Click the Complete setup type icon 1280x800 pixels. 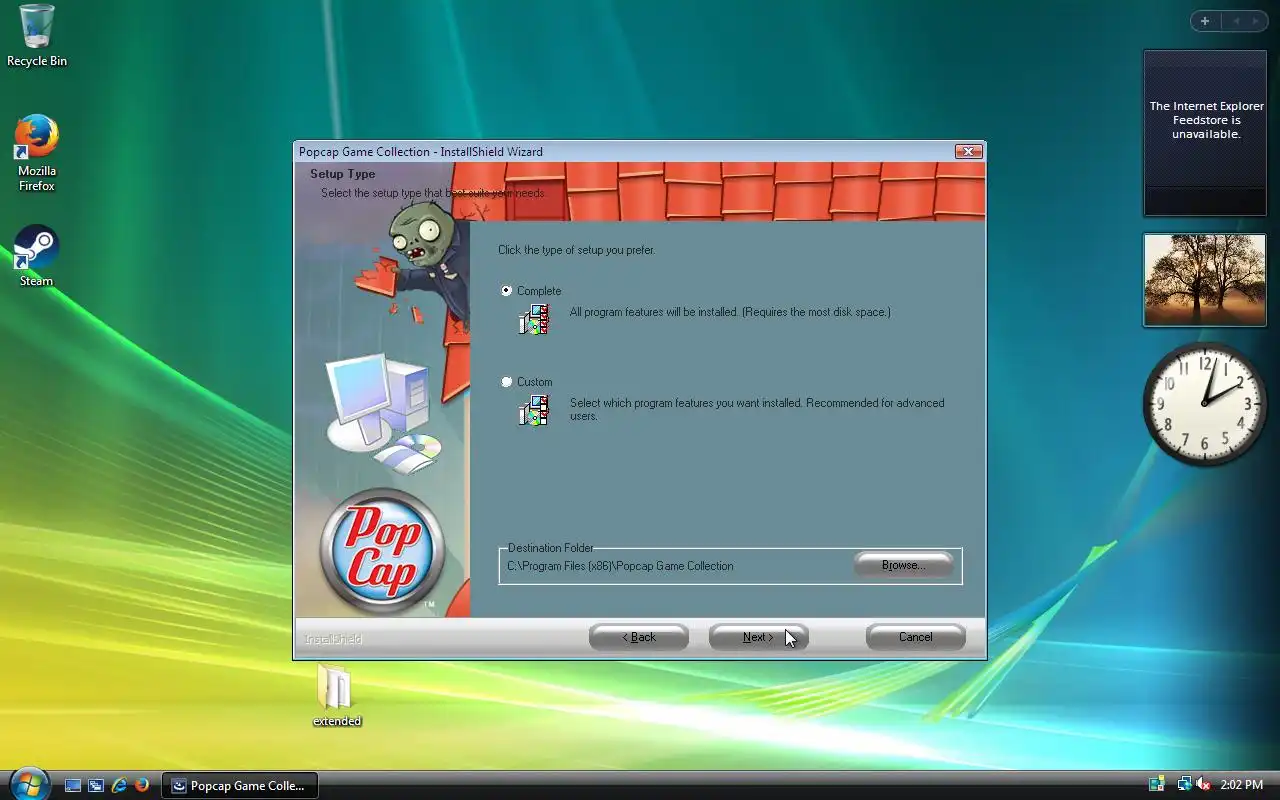click(534, 319)
